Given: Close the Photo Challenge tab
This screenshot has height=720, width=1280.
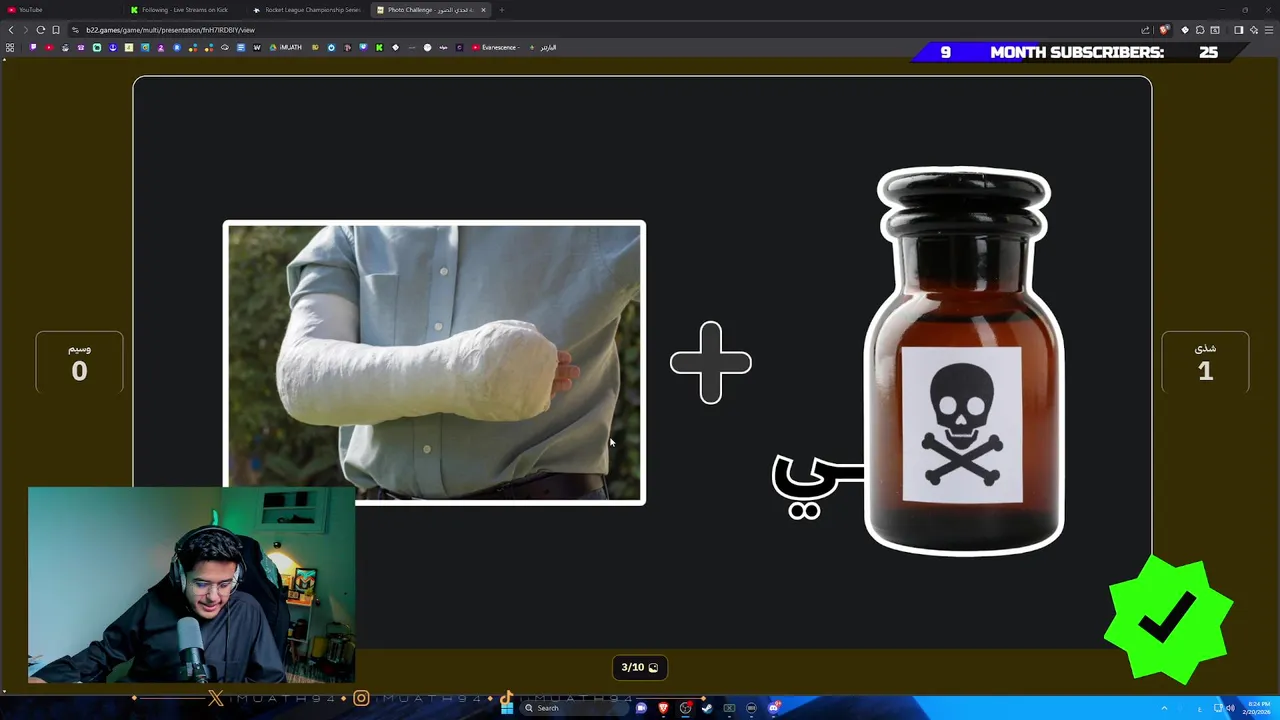Looking at the screenshot, I should (483, 10).
